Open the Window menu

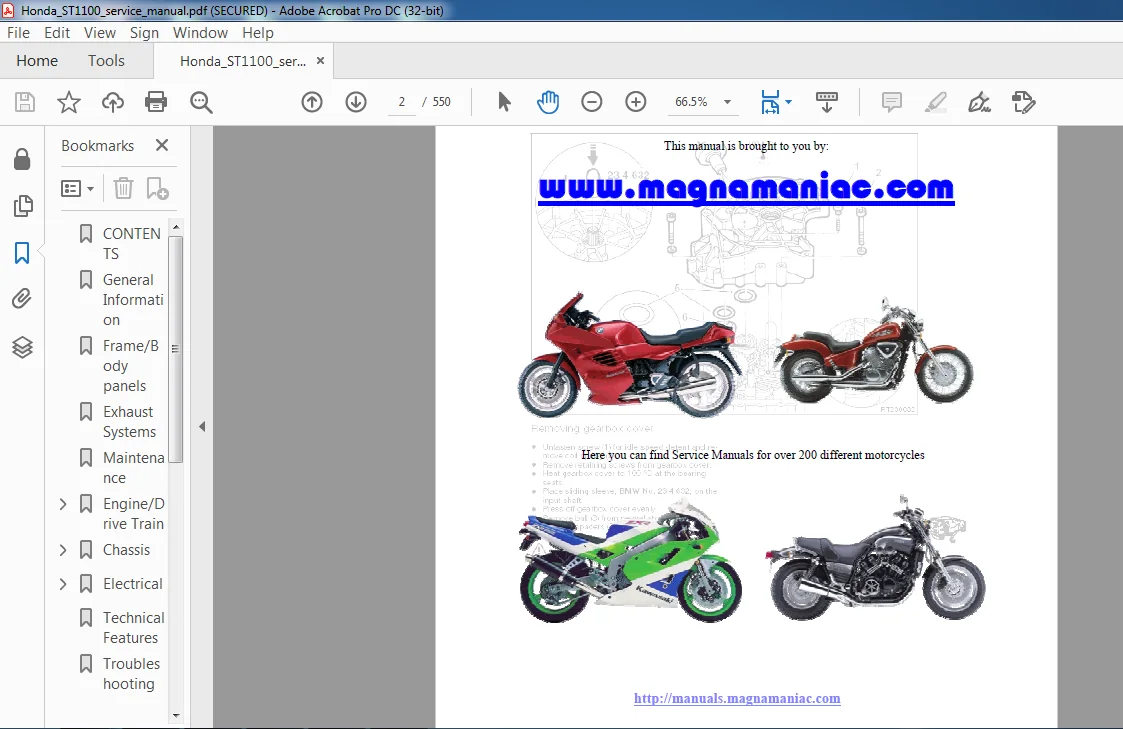[x=201, y=33]
